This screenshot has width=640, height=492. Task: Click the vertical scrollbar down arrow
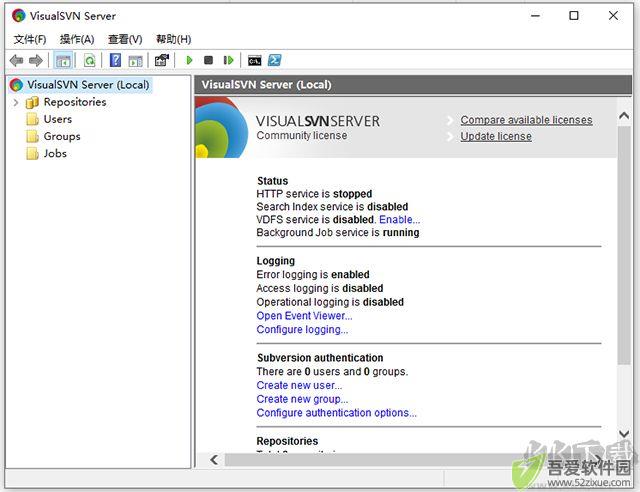point(624,434)
